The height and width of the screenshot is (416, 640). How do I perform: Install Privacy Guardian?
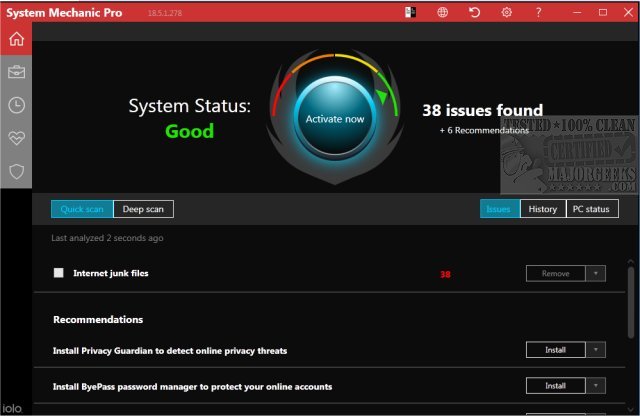556,350
